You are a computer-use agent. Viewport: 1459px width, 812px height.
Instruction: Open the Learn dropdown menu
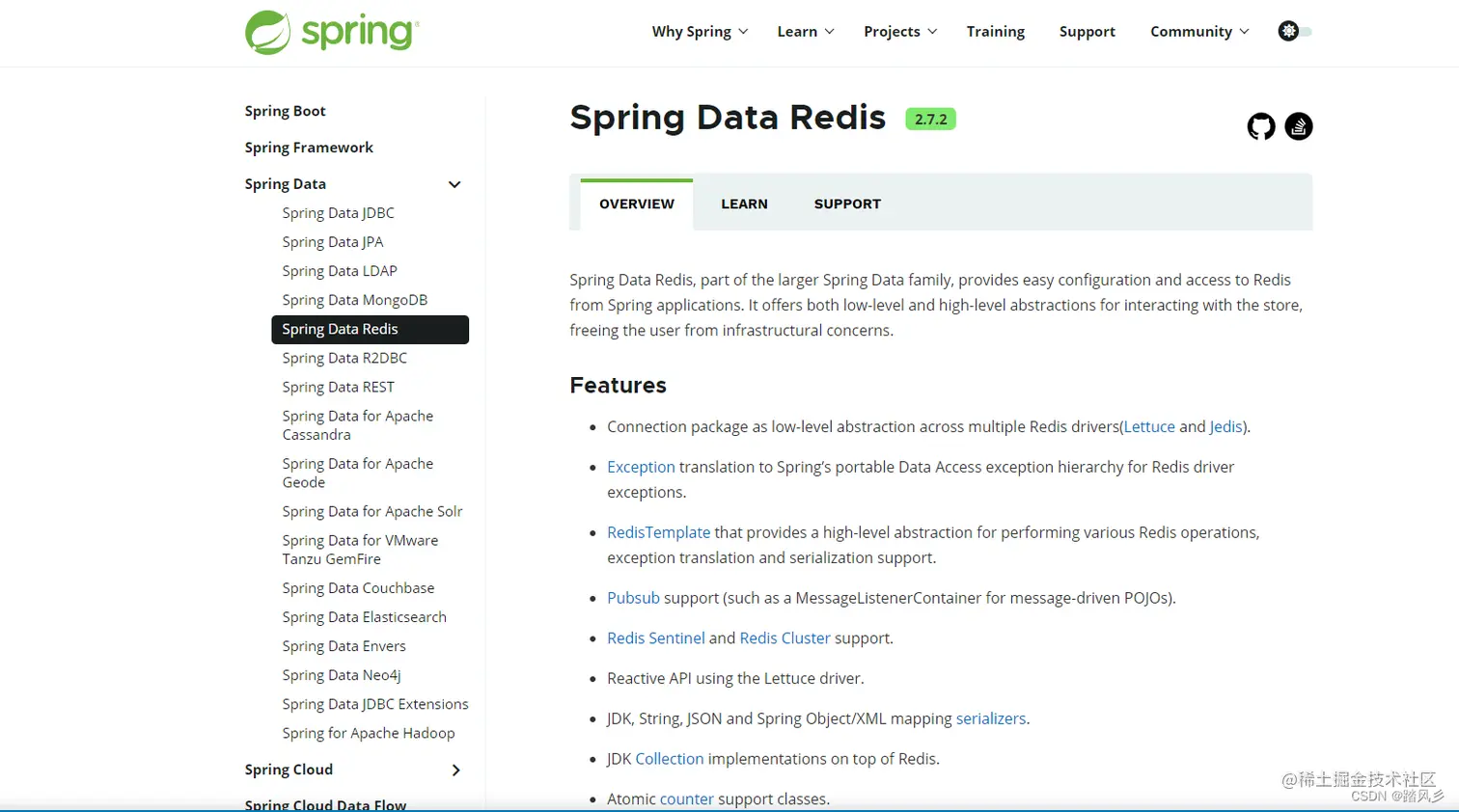pyautogui.click(x=806, y=32)
